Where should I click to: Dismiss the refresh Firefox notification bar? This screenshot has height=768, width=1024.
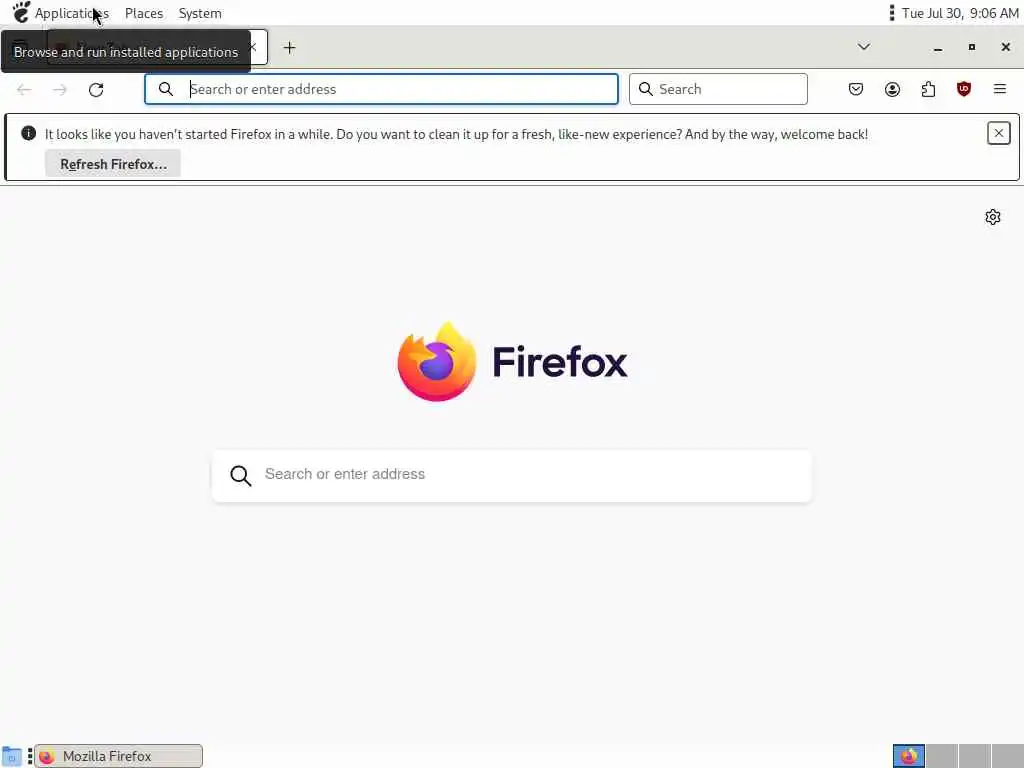[999, 133]
